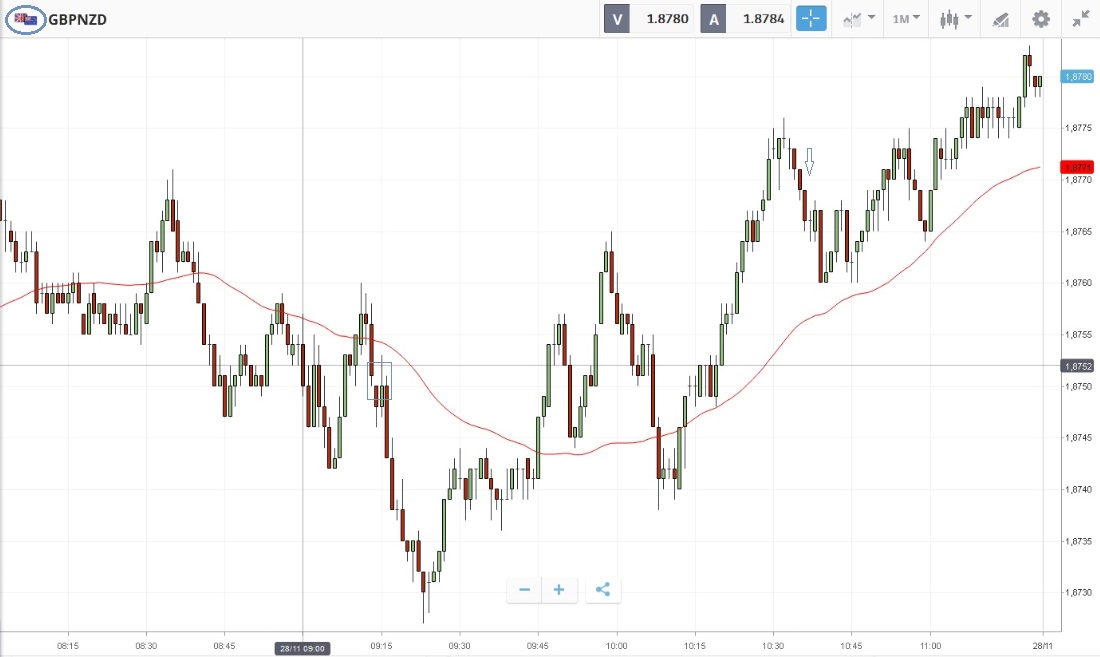Zoom out with the minus button
This screenshot has height=657, width=1100.
coord(524,590)
